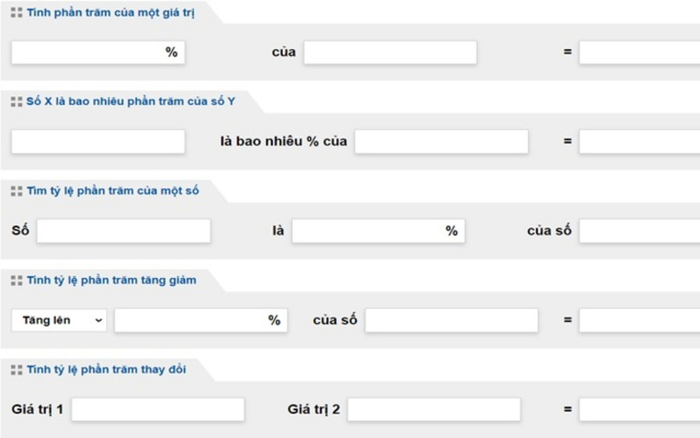Click grid icon beside 'Tính tỷ lệ phần trăm thay đổi'
The image size is (700, 438).
(16, 369)
